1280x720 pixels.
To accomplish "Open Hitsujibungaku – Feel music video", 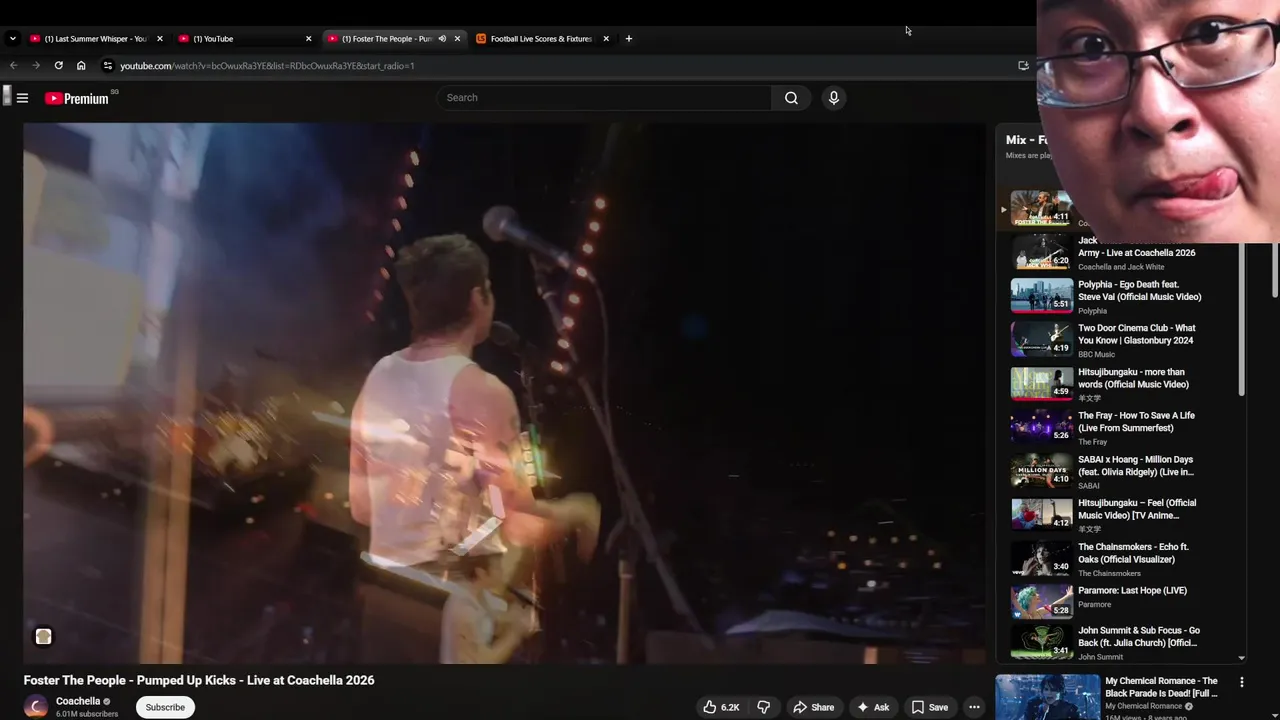I will pos(1123,515).
